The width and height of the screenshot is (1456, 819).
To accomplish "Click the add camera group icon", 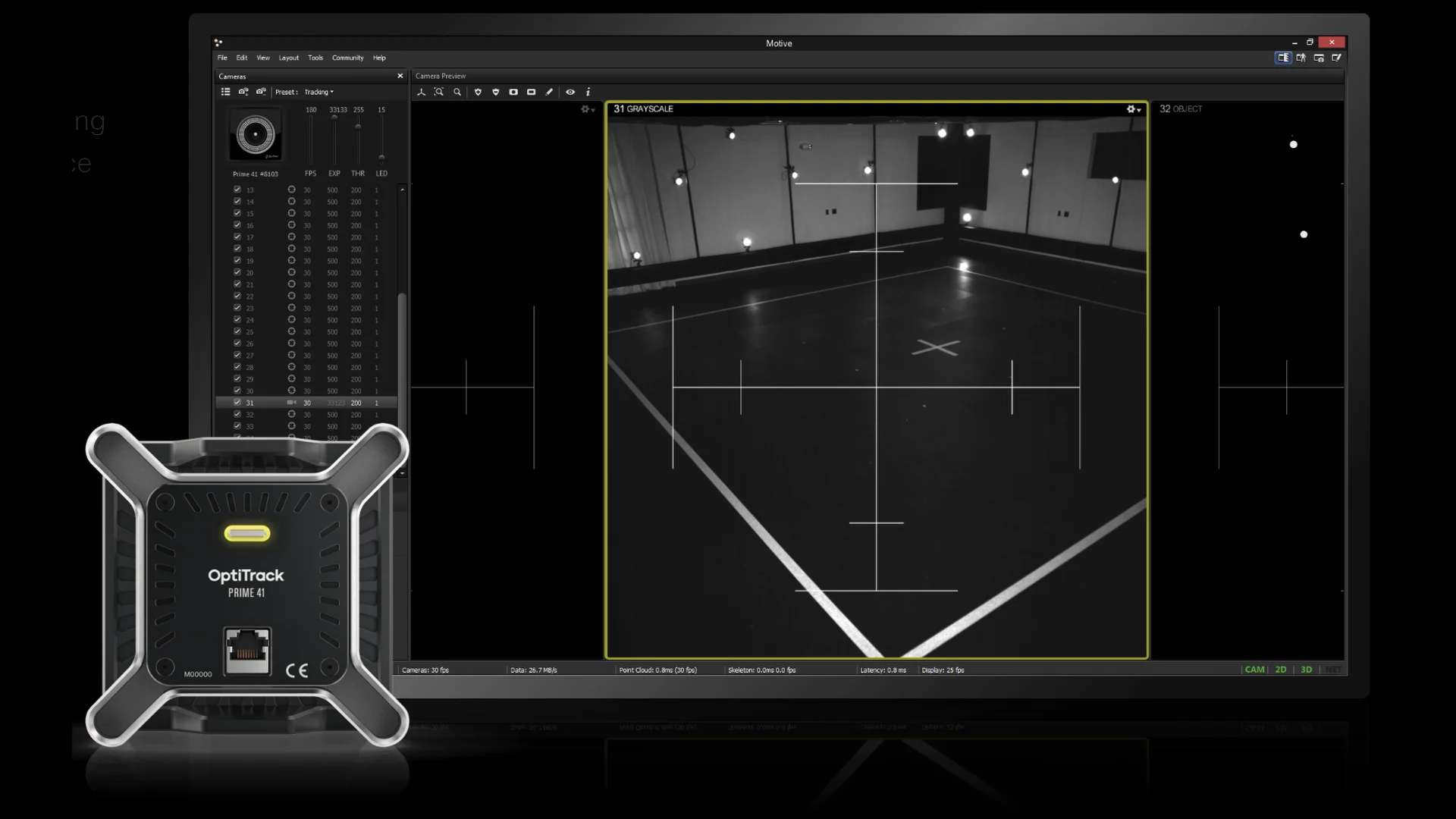I will pyautogui.click(x=243, y=92).
